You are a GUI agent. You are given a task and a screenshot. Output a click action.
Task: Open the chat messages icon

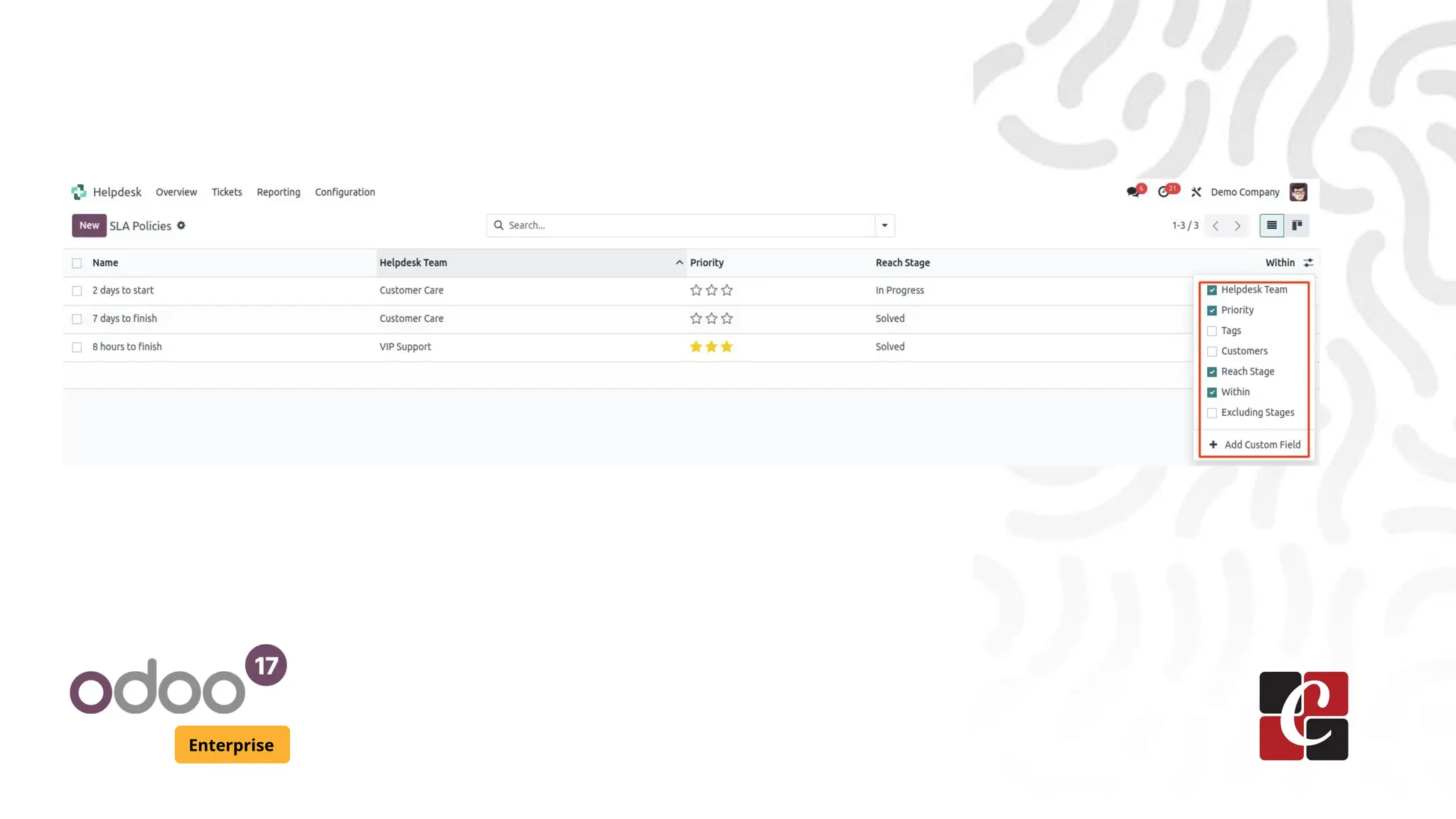pos(1133,192)
